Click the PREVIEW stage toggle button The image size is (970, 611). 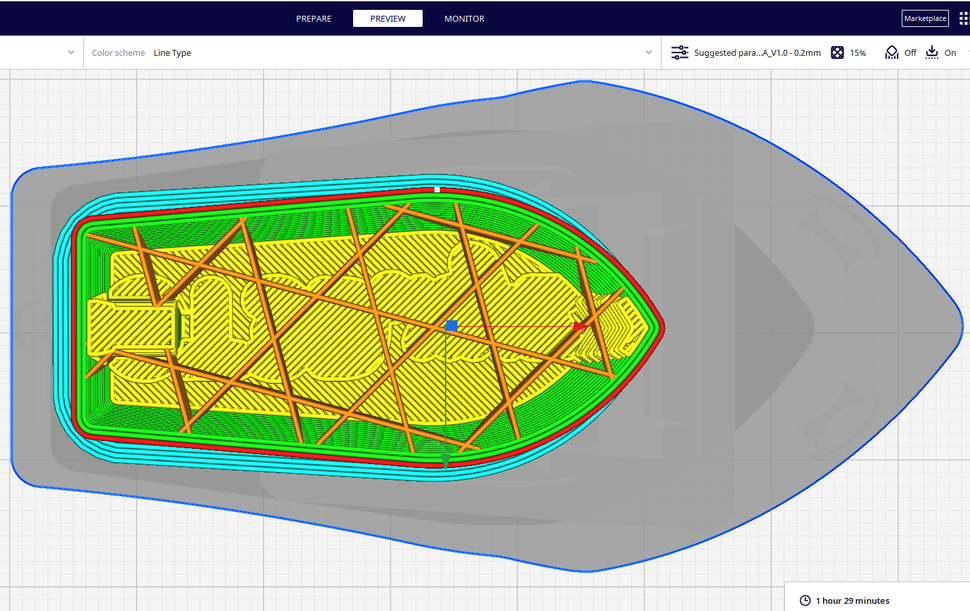click(387, 17)
